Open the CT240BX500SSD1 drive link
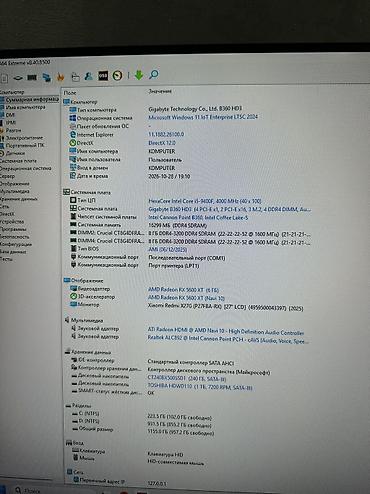 click(187, 379)
